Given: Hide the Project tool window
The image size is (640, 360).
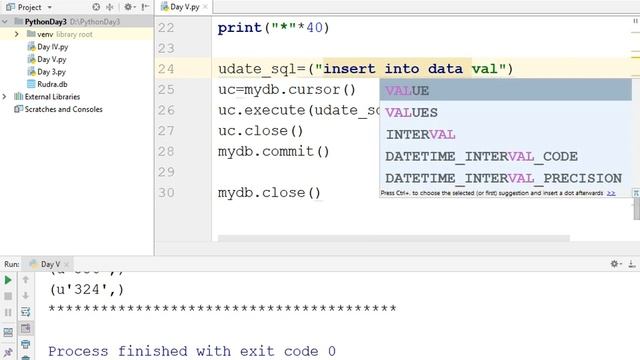Looking at the screenshot, I should pos(145,7).
